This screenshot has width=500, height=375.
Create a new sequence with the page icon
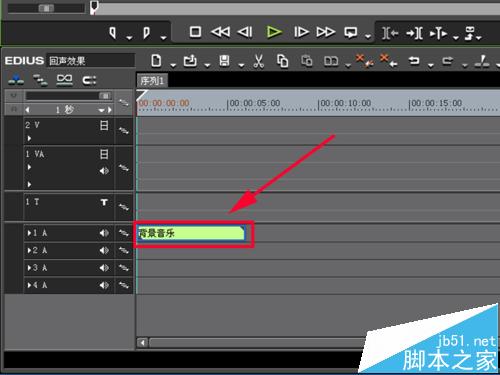point(156,61)
